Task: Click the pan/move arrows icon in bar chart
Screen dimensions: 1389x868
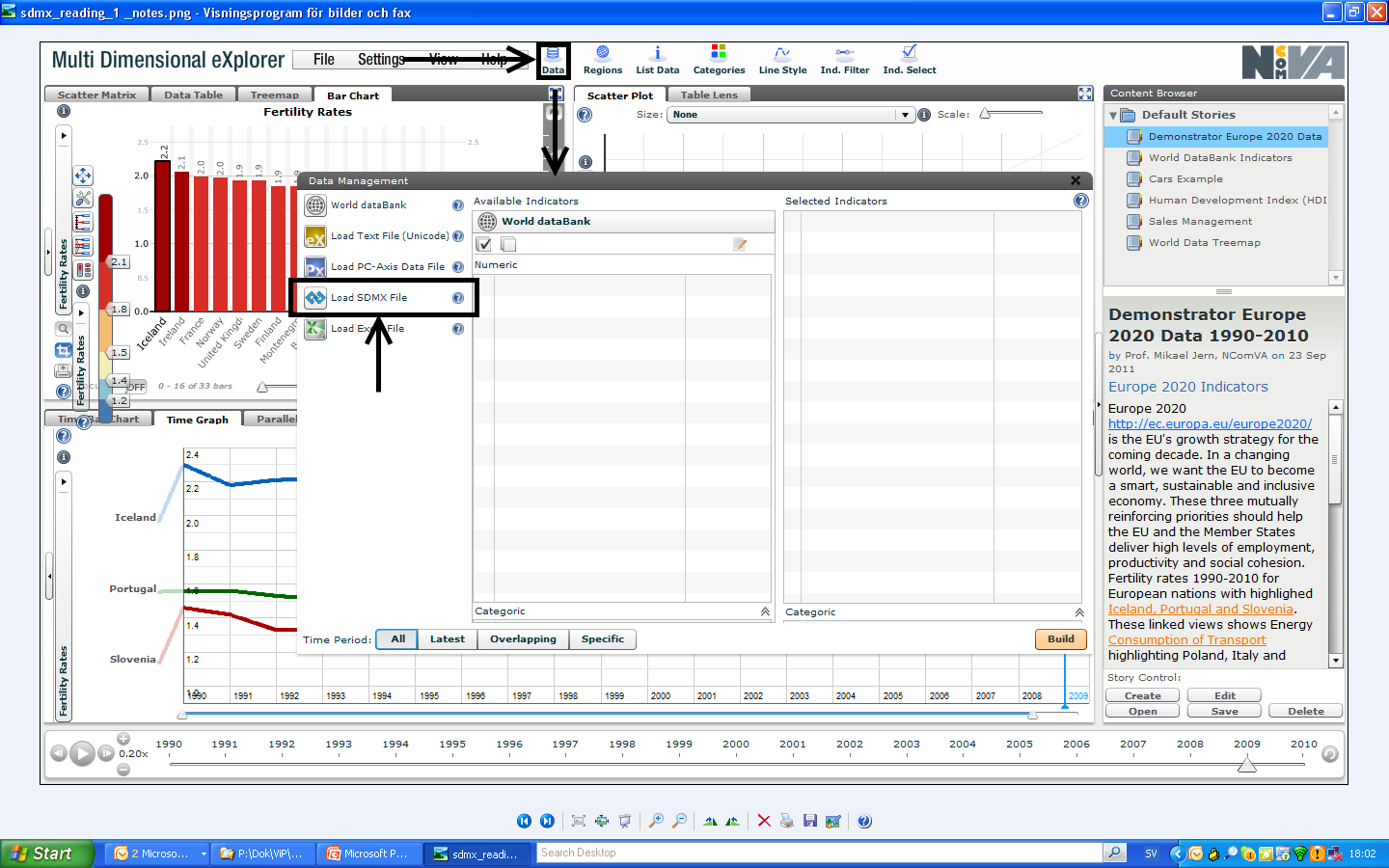Action: [x=83, y=176]
